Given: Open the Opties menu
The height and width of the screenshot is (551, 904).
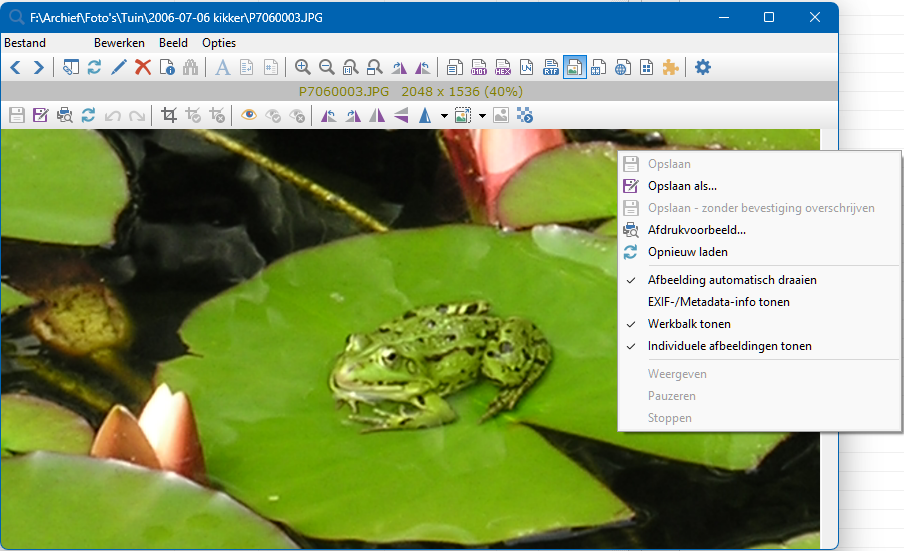Looking at the screenshot, I should pyautogui.click(x=219, y=43).
